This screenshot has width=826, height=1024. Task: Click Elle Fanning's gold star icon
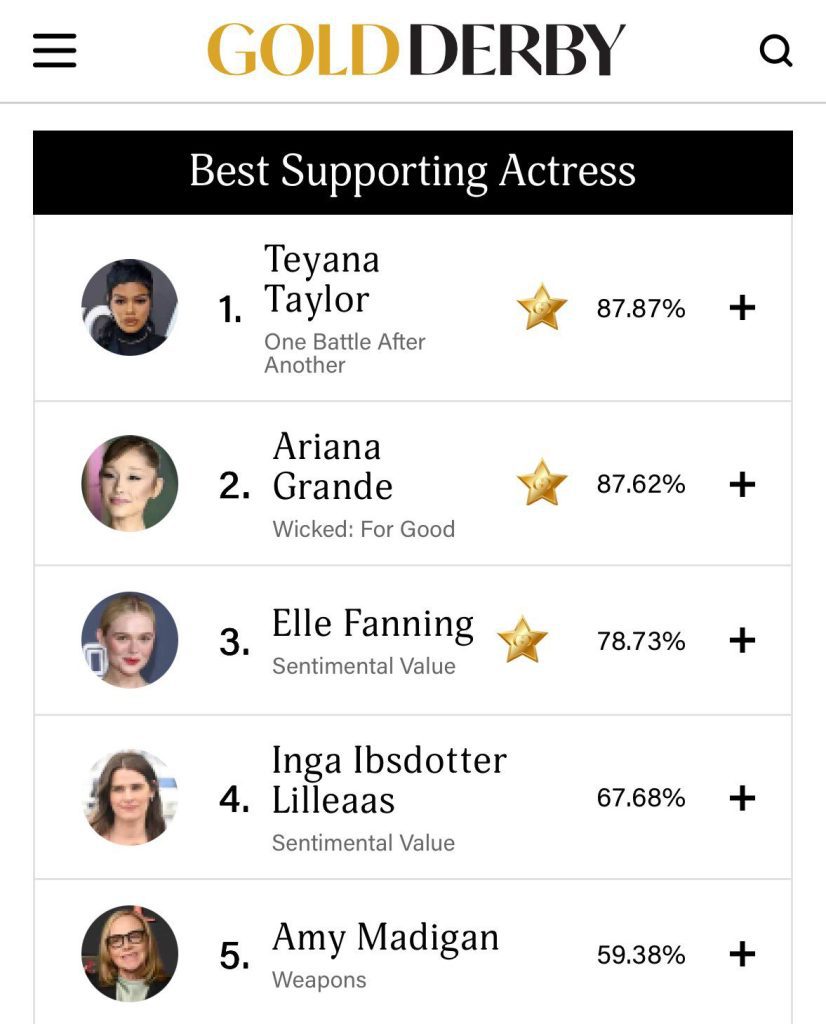522,640
